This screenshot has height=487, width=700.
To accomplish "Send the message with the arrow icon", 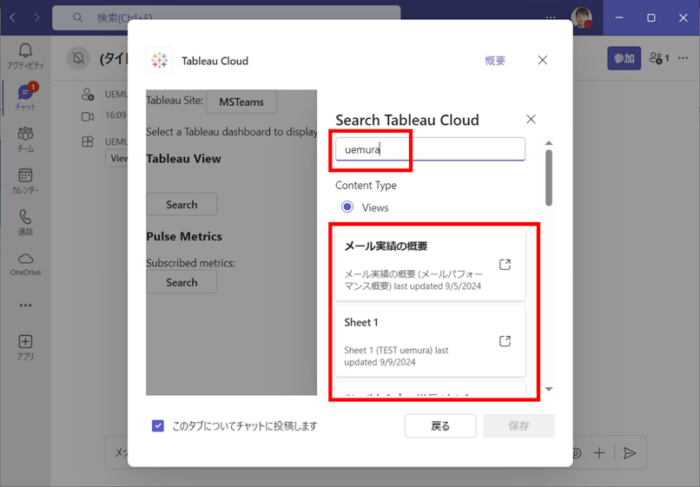I will tap(629, 453).
